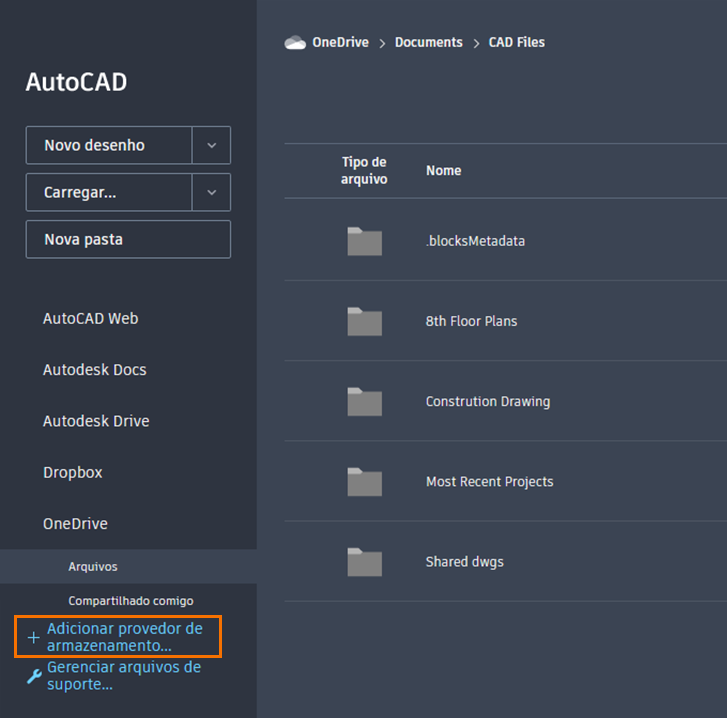
Task: Select OneDrive in the sidebar
Action: (75, 524)
